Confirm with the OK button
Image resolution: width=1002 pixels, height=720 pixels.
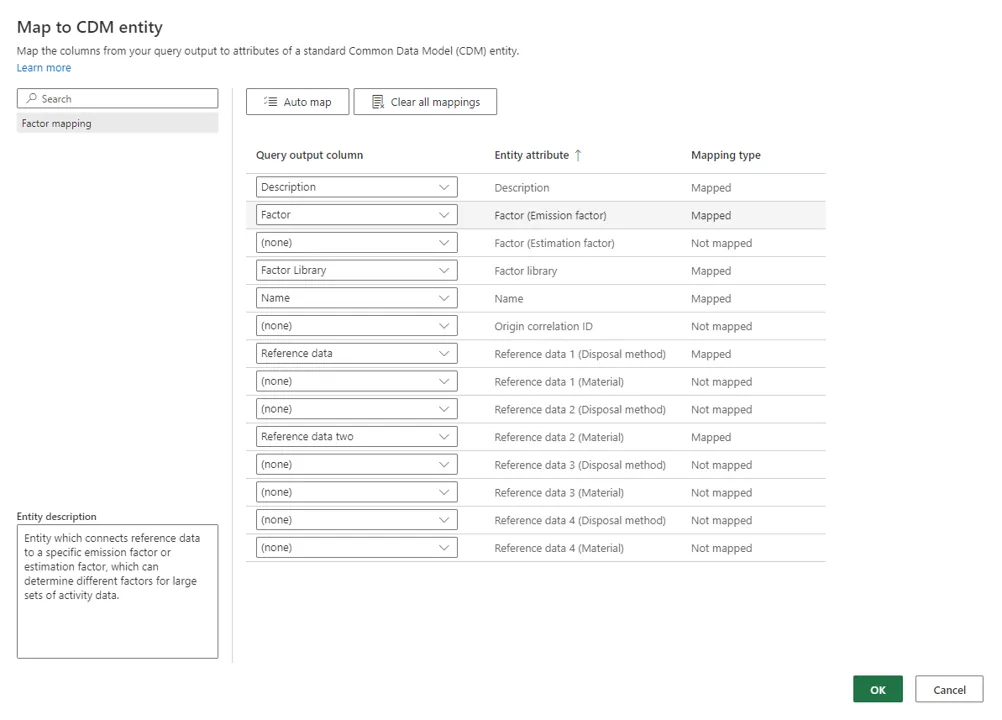(877, 689)
